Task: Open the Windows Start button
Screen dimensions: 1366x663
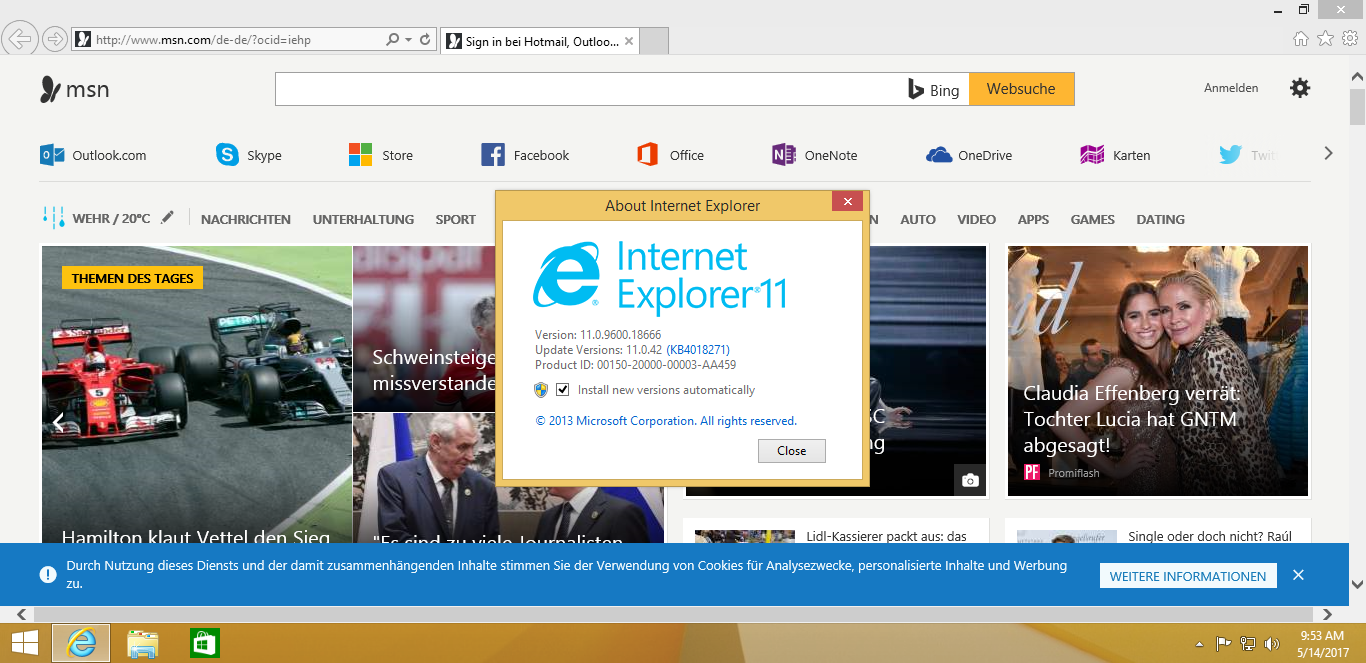Action: coord(24,643)
